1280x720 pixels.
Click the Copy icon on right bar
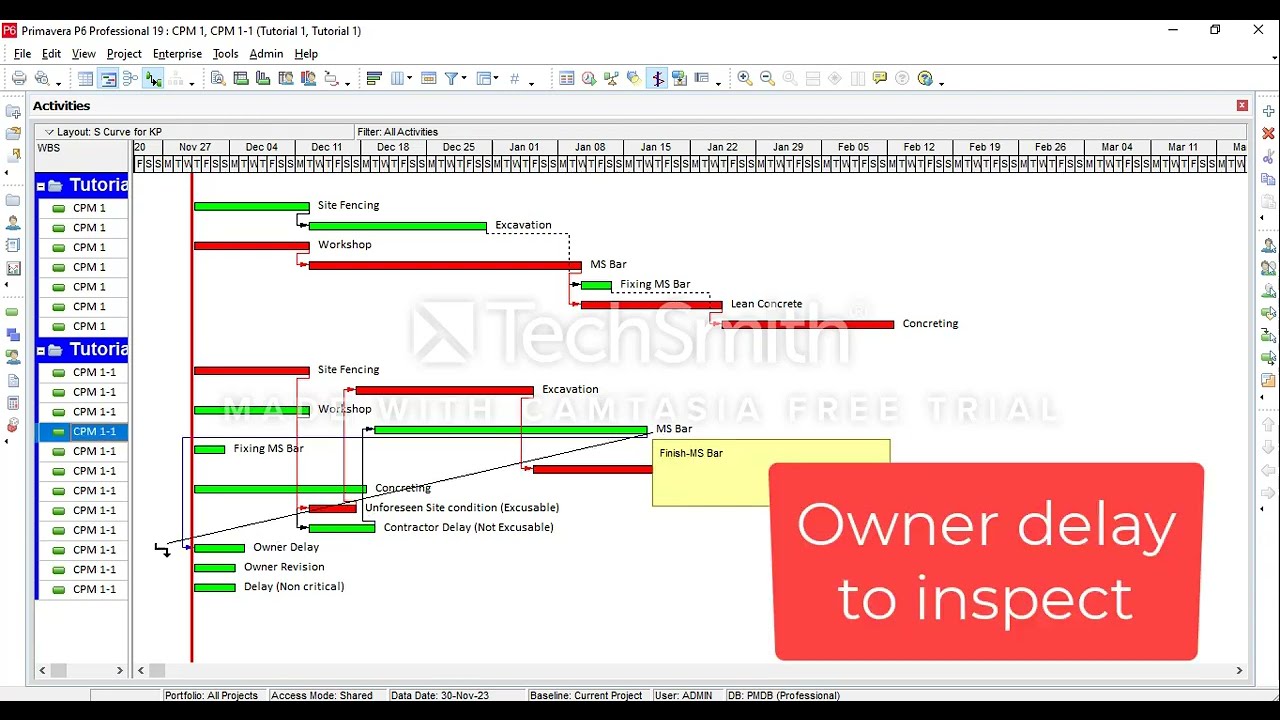coord(1268,179)
